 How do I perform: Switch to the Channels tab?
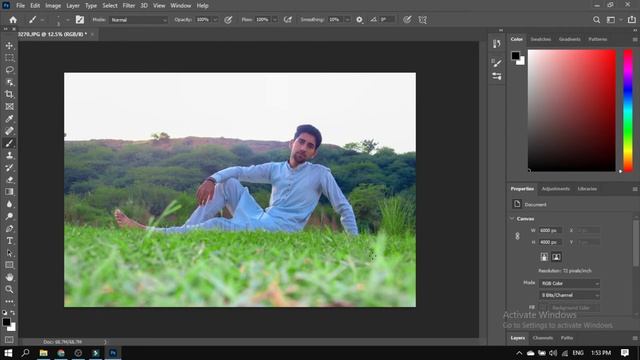point(543,338)
